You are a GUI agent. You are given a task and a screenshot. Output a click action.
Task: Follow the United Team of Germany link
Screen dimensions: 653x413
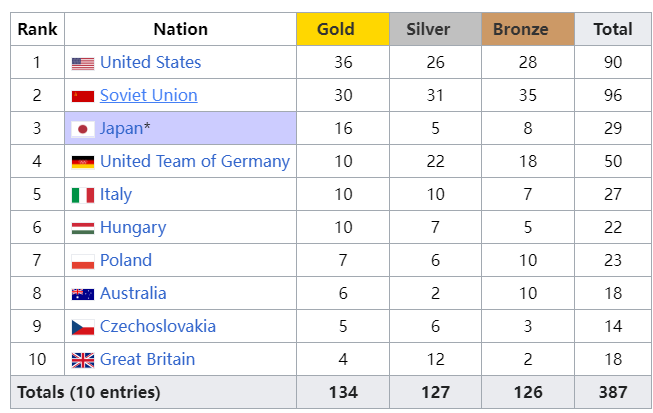coord(194,161)
